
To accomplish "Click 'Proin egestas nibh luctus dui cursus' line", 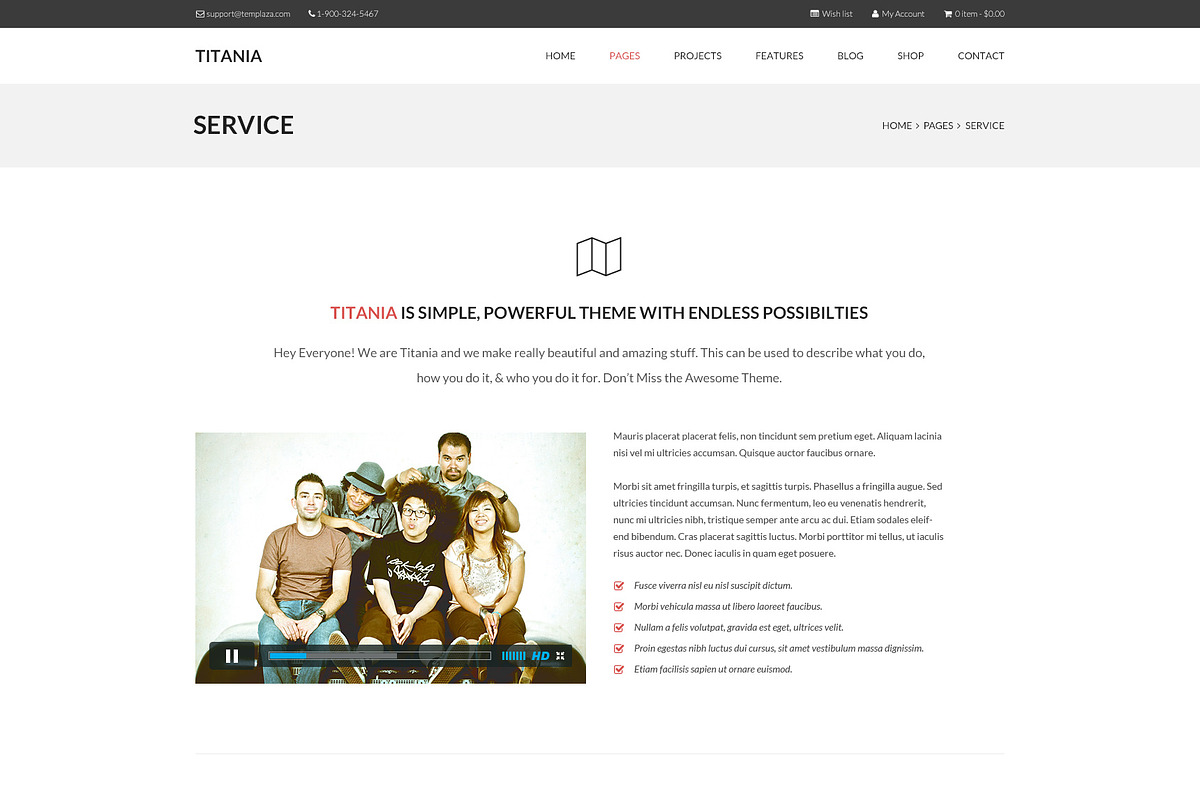I will (x=779, y=649).
